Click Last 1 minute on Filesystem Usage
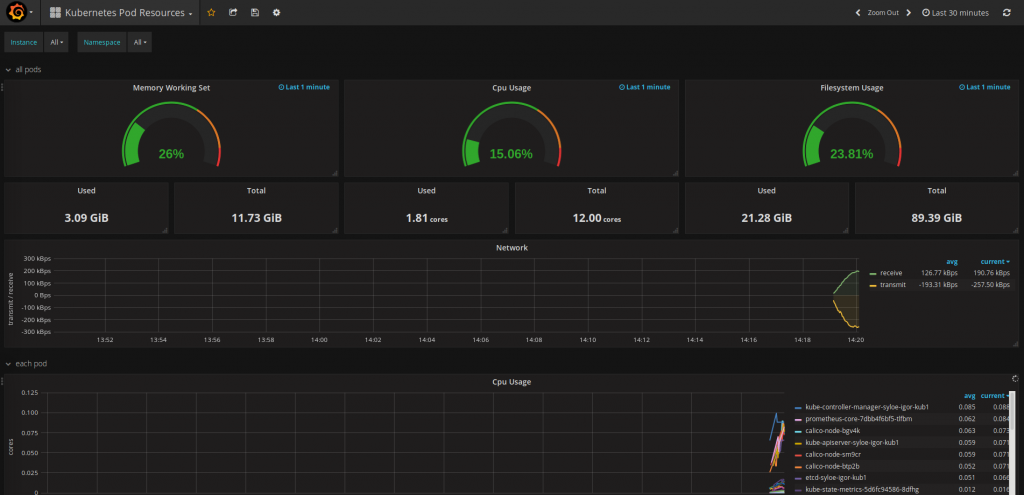1024x495 pixels. point(985,87)
